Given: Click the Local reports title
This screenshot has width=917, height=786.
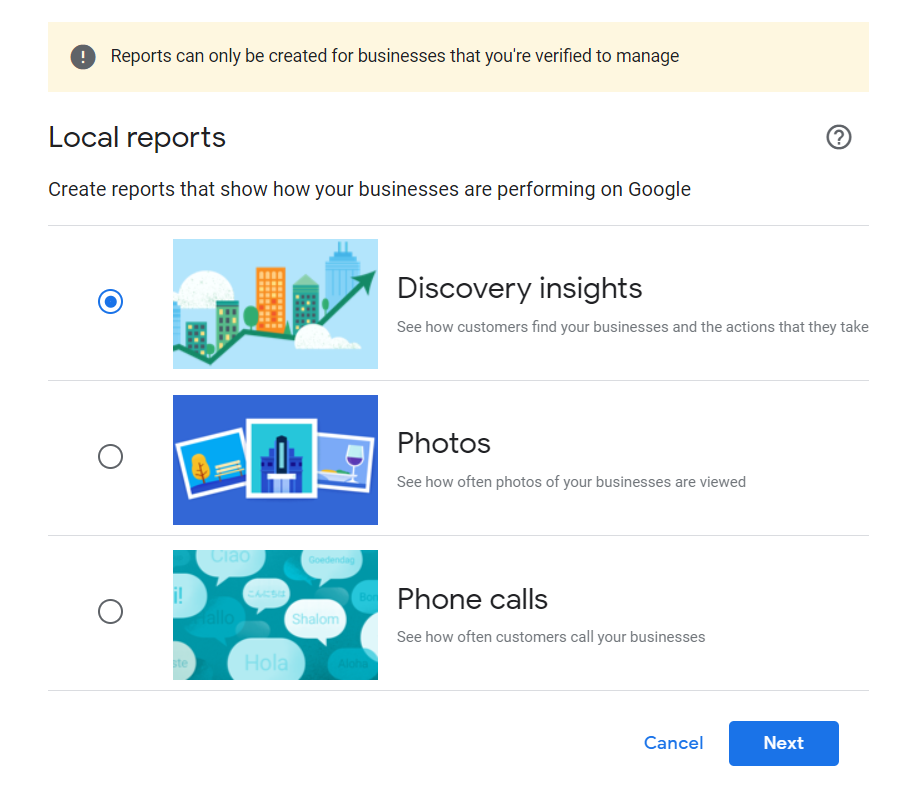Looking at the screenshot, I should (137, 138).
